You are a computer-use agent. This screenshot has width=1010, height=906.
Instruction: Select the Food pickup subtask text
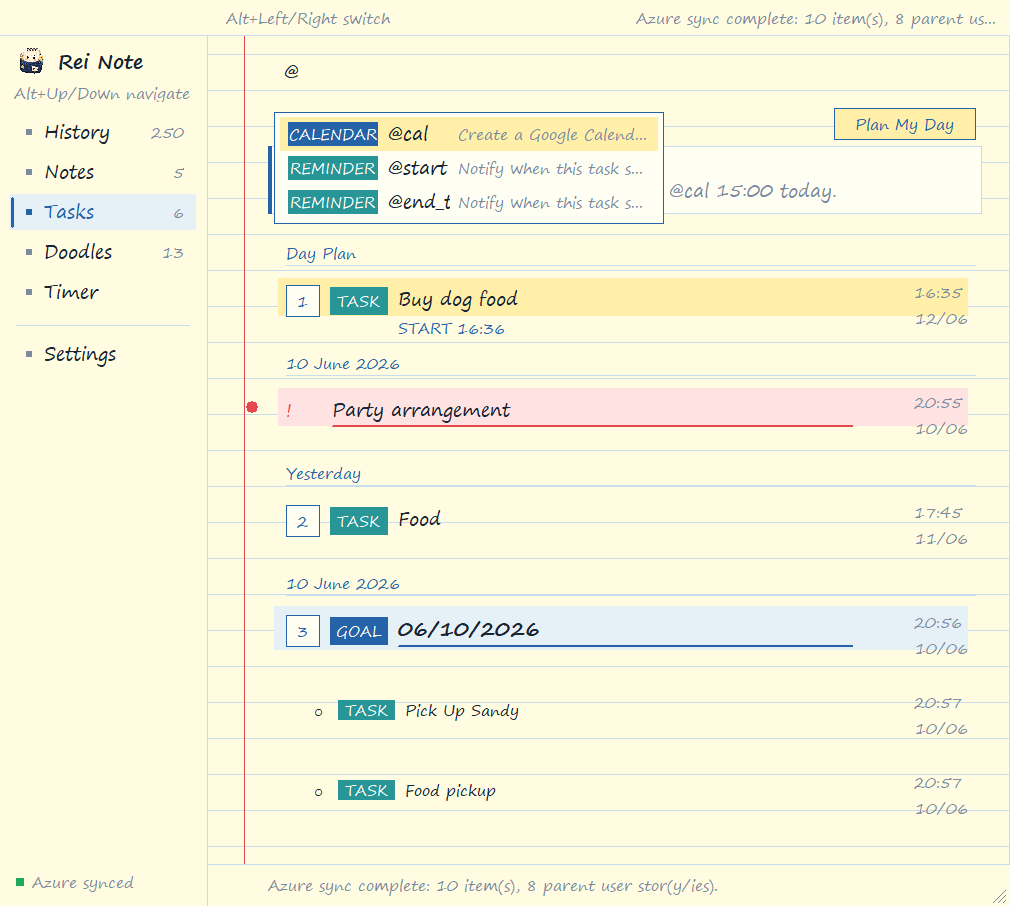(450, 791)
